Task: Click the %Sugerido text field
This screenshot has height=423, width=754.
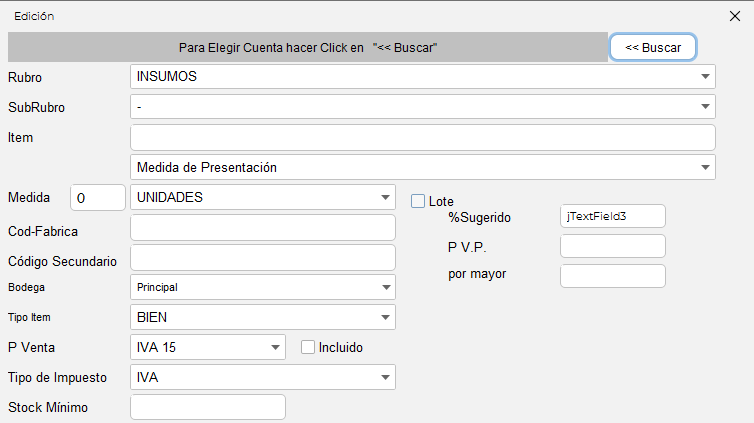Action: [612, 216]
